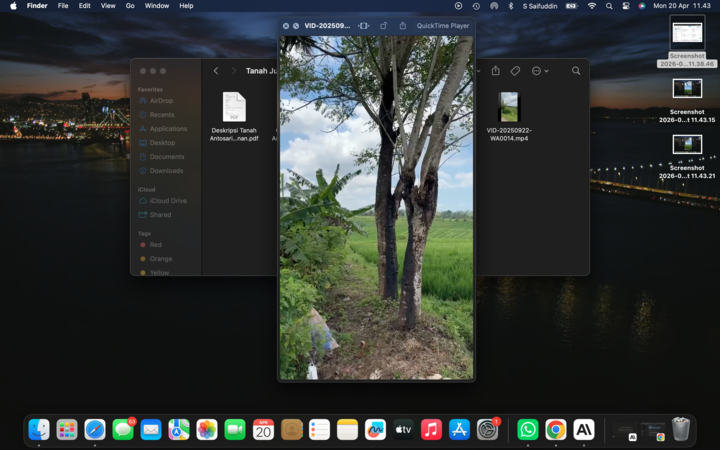Go back using Finder back arrow

[216, 71]
